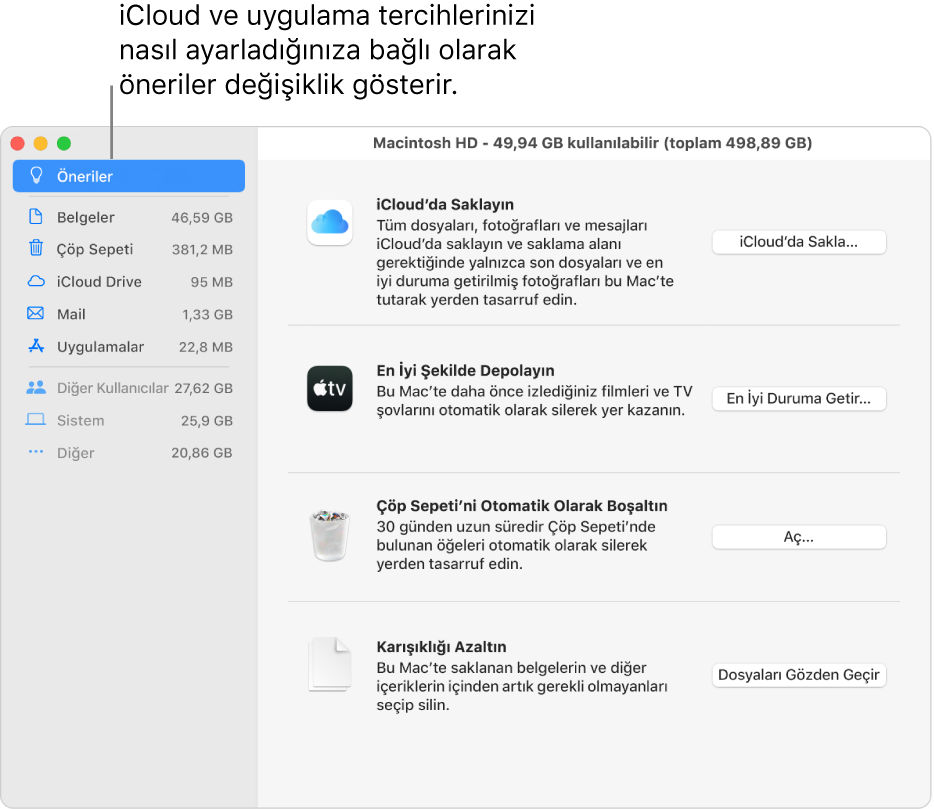Click the Apple TV app icon
Screen dimensions: 934x809
coord(329,388)
